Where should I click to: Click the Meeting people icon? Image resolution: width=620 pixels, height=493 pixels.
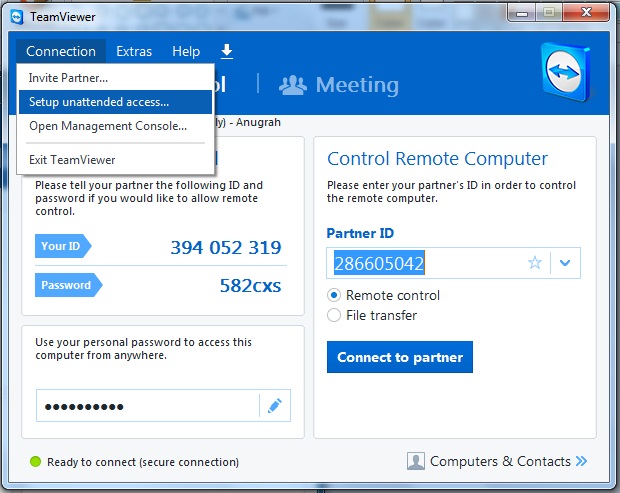pos(293,85)
